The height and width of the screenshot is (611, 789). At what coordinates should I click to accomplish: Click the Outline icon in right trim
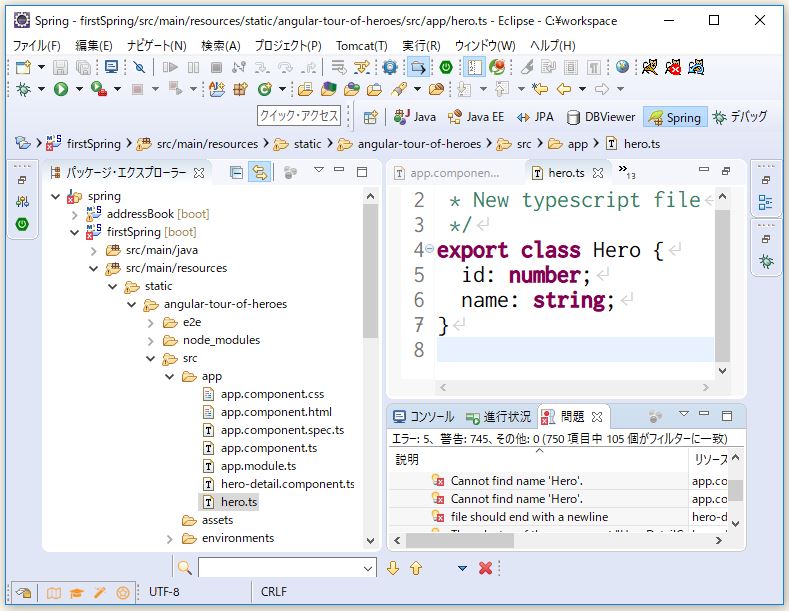tap(766, 202)
